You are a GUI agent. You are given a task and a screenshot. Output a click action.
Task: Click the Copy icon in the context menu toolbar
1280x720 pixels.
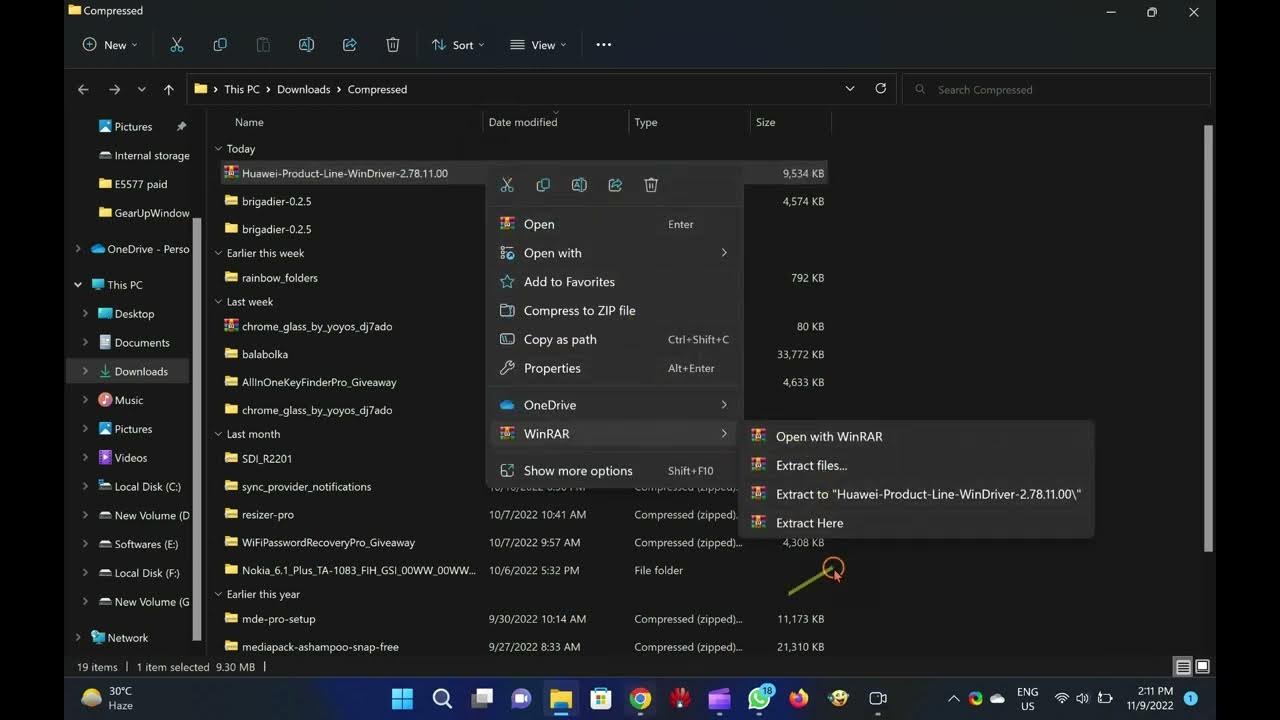543,184
